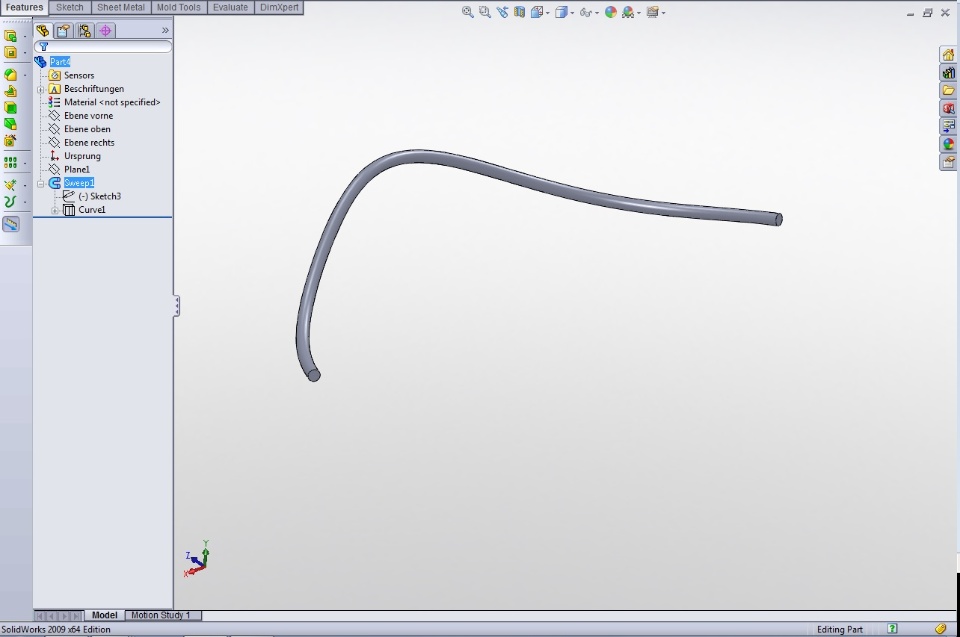Switch to the Sheet Metal tab
This screenshot has height=637, width=960.
121,7
